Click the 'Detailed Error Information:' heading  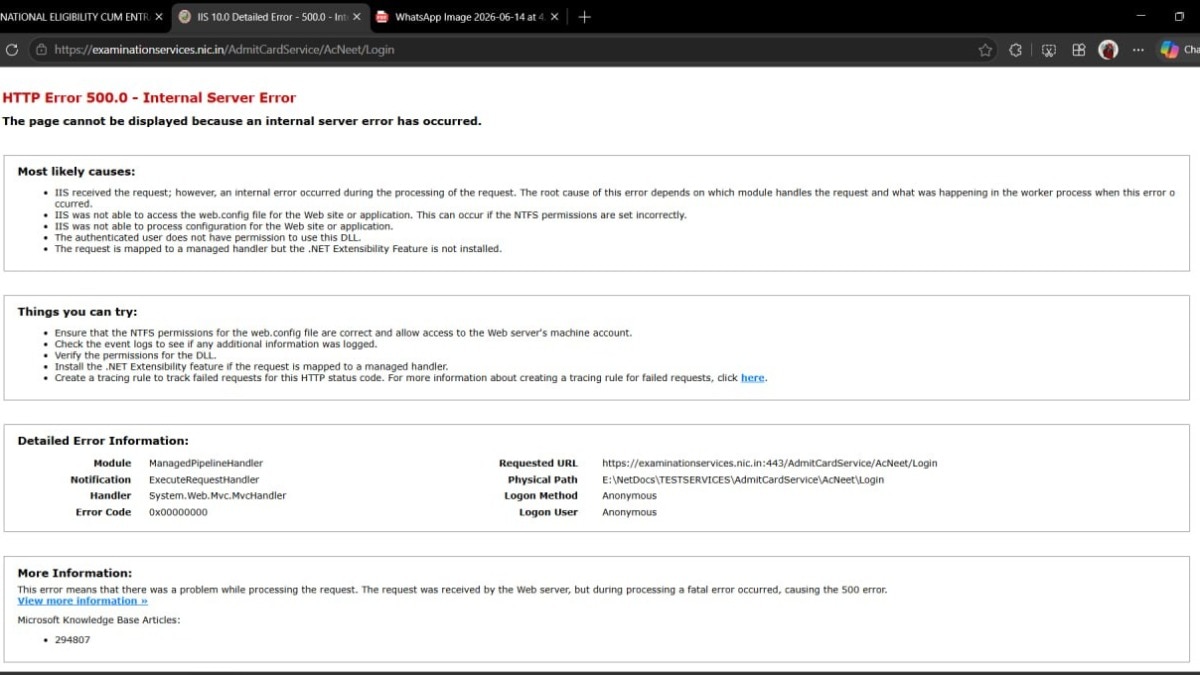coord(103,441)
